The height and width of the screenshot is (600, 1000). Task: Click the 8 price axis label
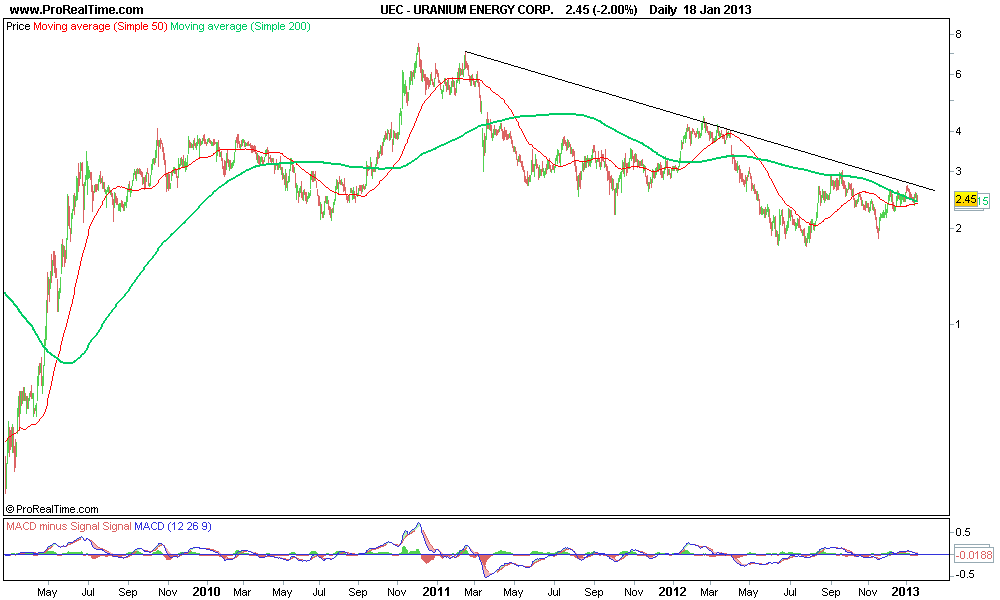click(x=958, y=34)
